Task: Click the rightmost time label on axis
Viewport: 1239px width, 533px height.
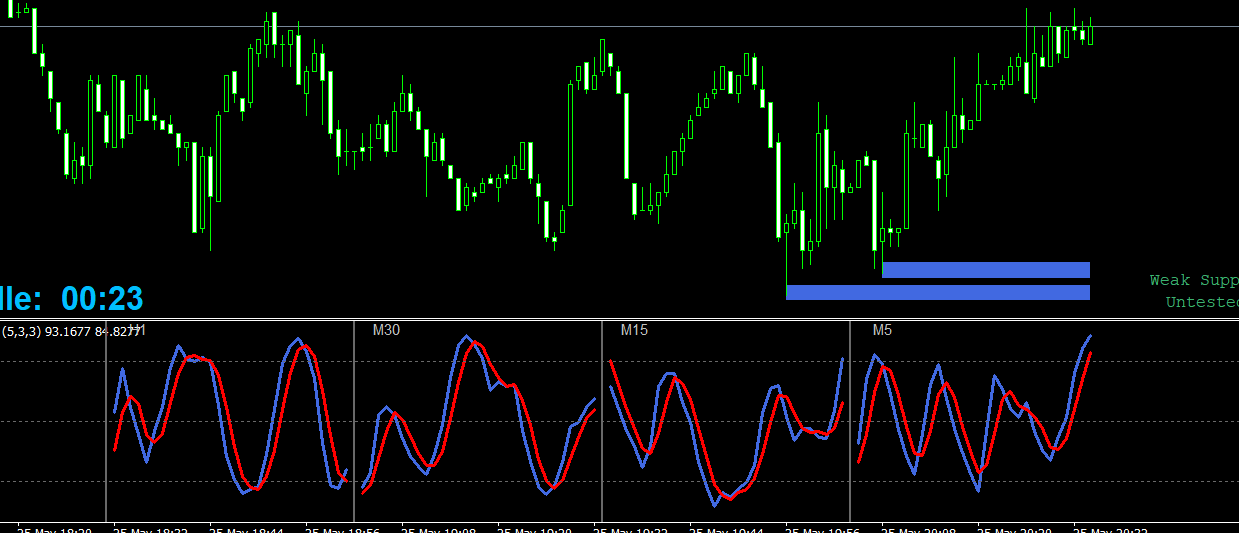Action: point(1110,528)
